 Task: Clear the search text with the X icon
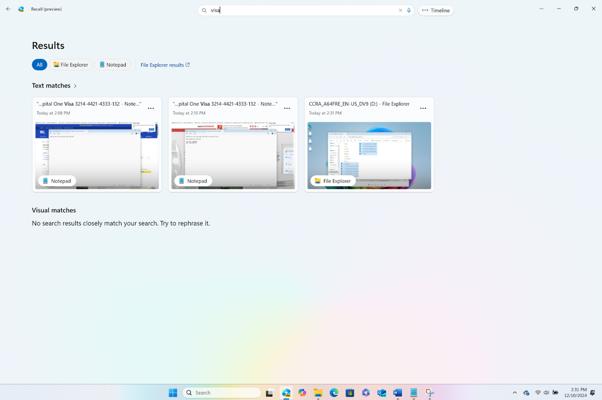pyautogui.click(x=401, y=10)
